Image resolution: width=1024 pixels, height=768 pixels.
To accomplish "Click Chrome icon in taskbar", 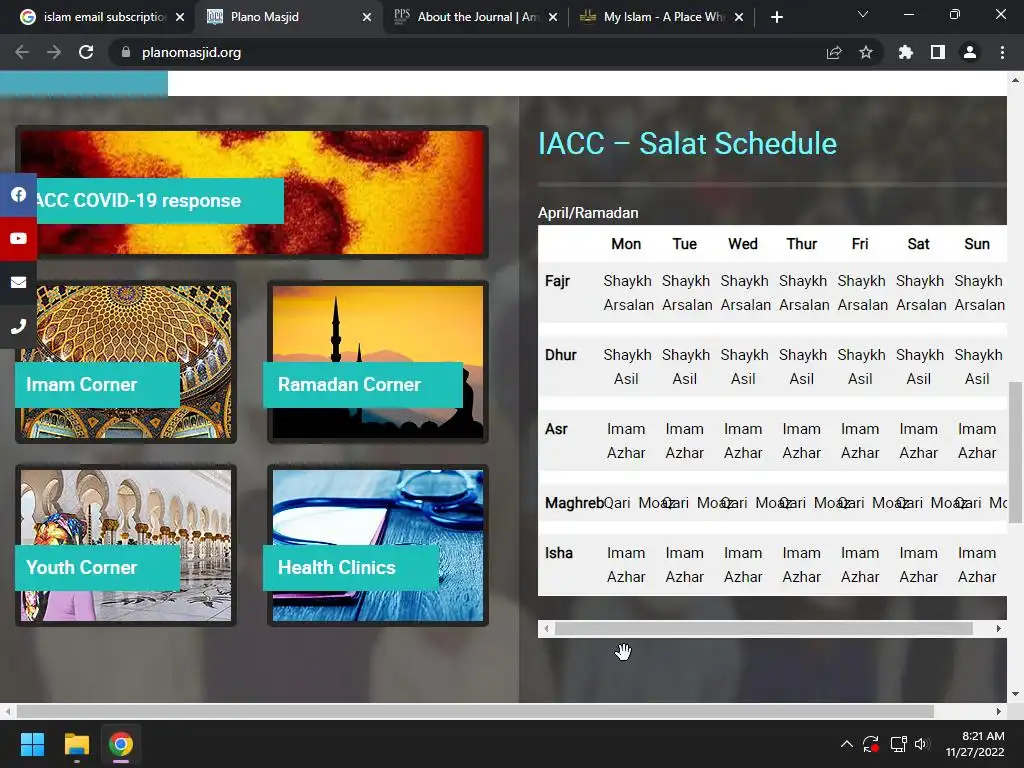I will (121, 744).
